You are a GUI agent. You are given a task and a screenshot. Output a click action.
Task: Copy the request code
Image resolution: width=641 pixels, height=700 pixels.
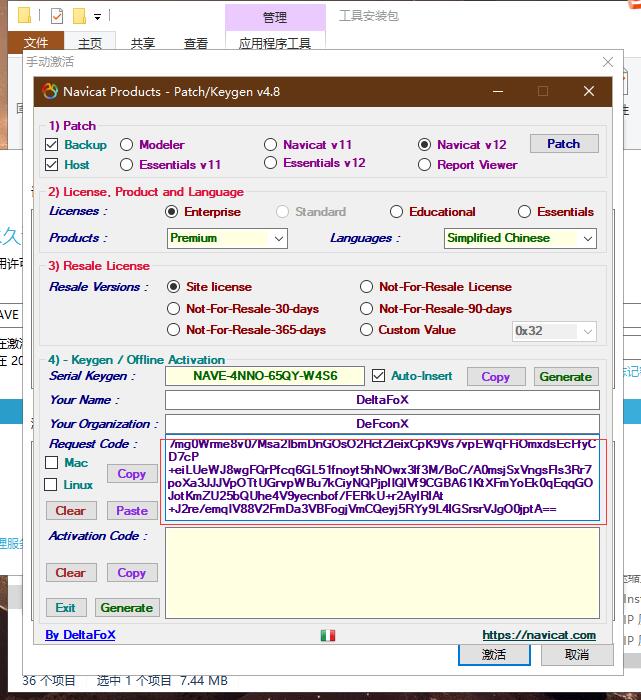tap(132, 474)
